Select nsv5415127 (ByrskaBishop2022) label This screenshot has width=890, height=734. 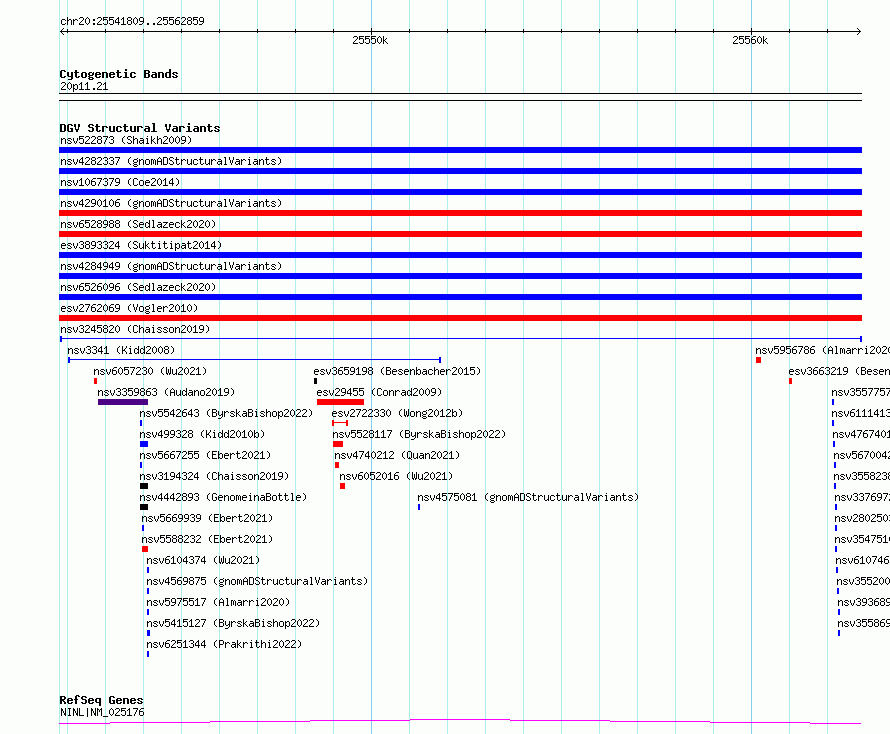point(233,623)
